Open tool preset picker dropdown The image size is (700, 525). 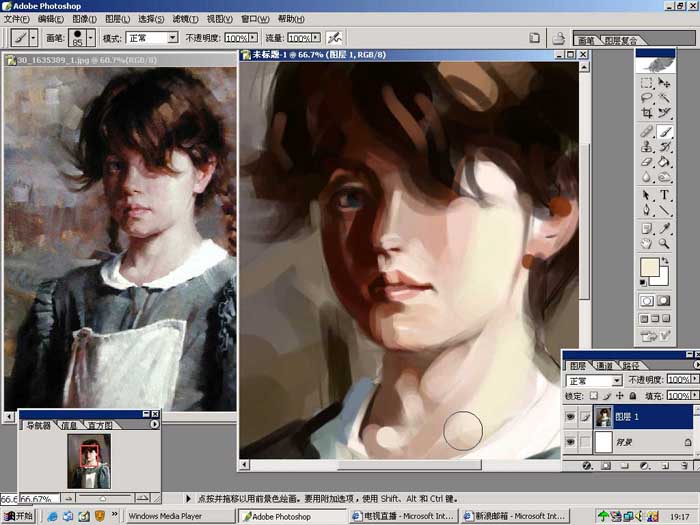pyautogui.click(x=33, y=38)
